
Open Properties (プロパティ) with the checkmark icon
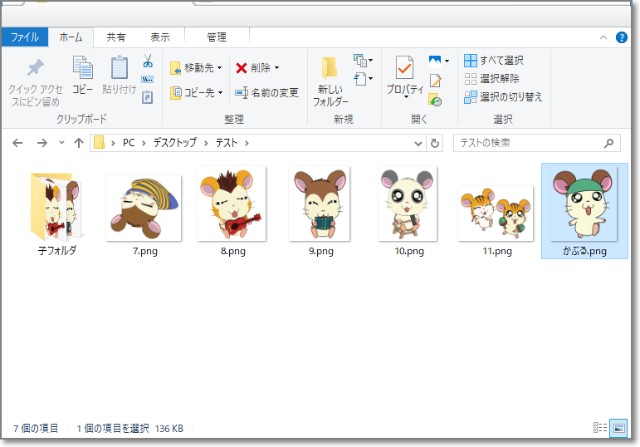[x=405, y=76]
